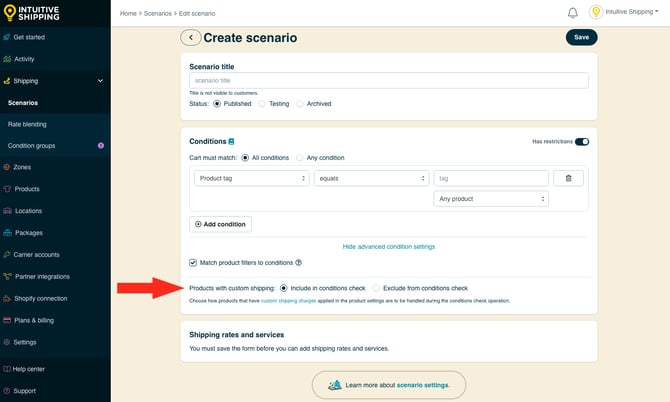Viewport: 670px width, 402px height.
Task: Open the scenario settings link
Action: 423,385
